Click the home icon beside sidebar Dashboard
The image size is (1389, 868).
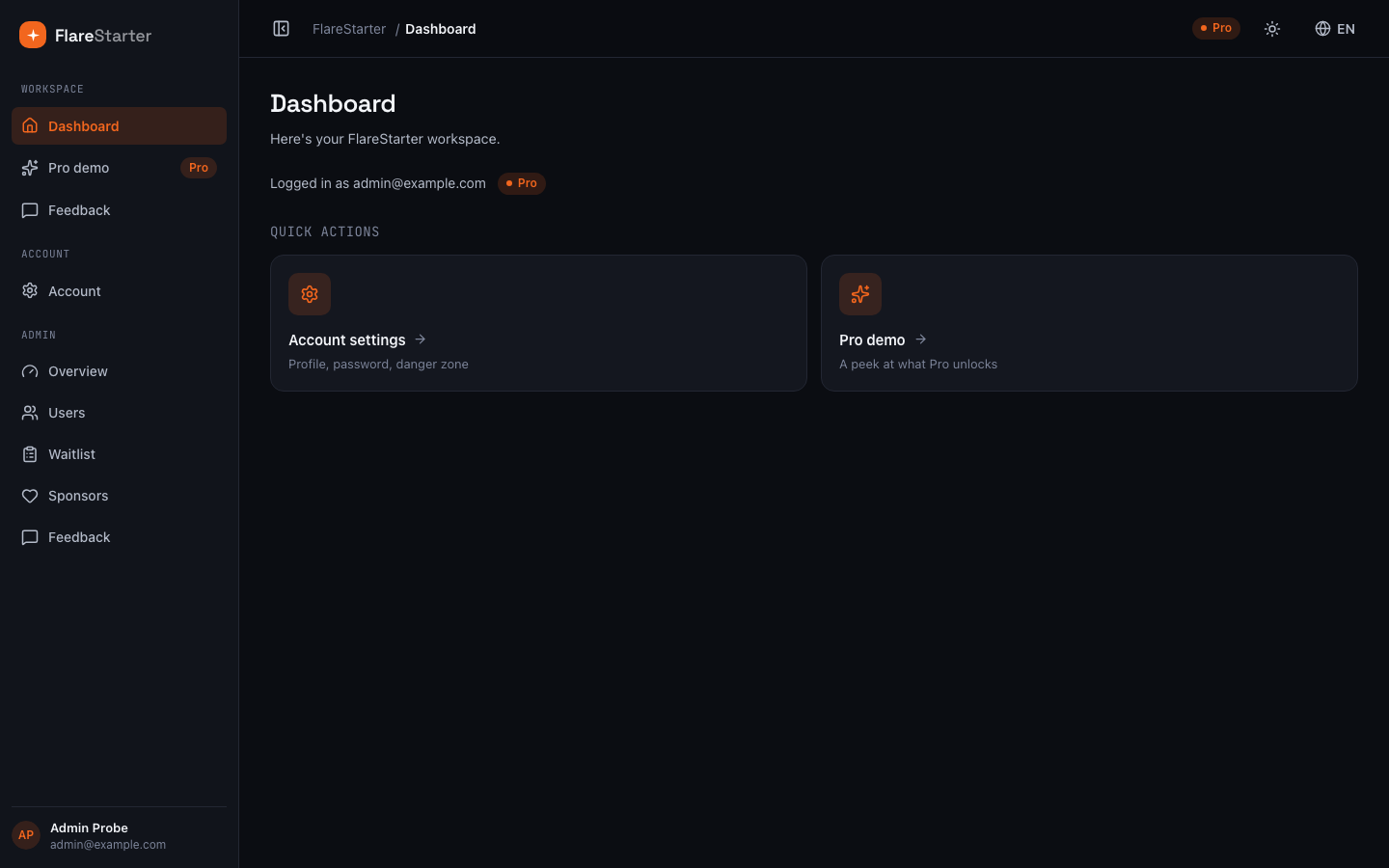(30, 126)
